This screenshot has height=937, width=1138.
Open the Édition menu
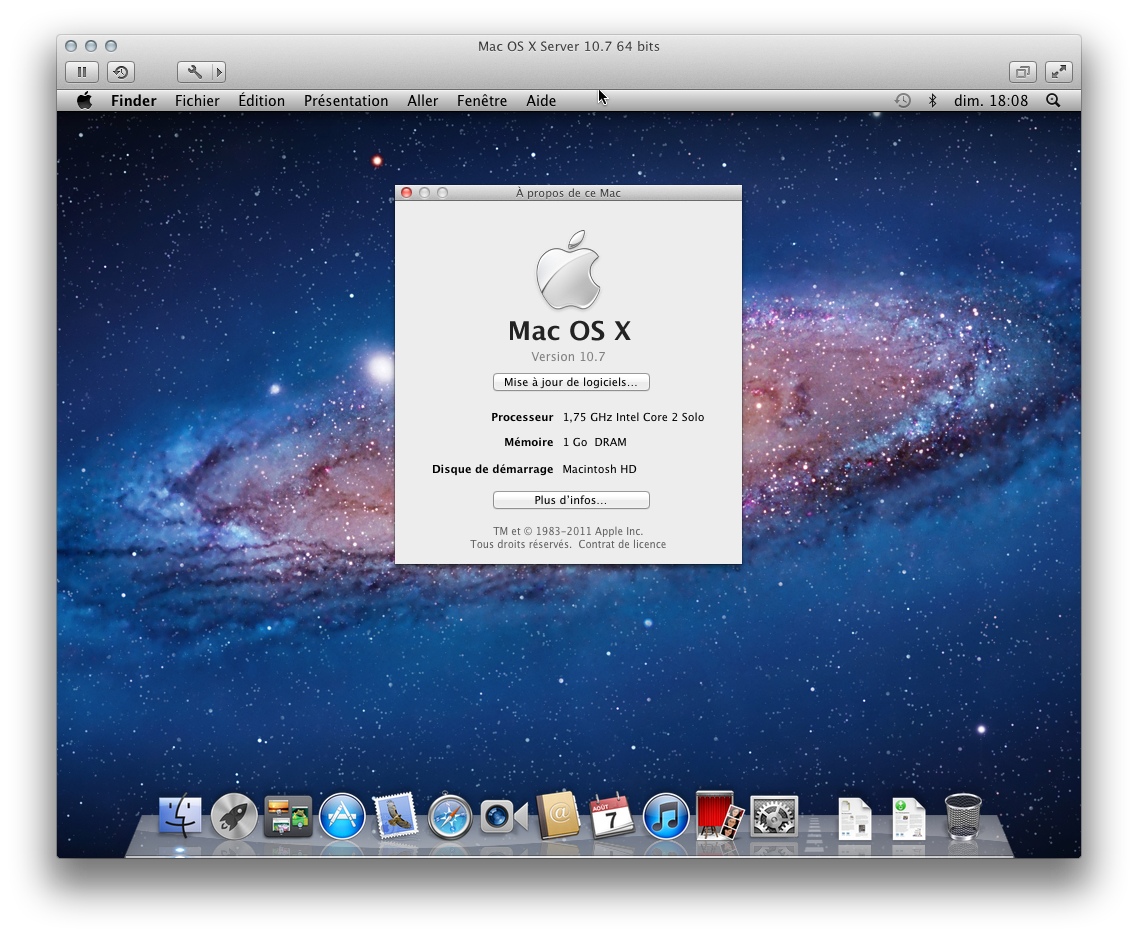pyautogui.click(x=261, y=101)
